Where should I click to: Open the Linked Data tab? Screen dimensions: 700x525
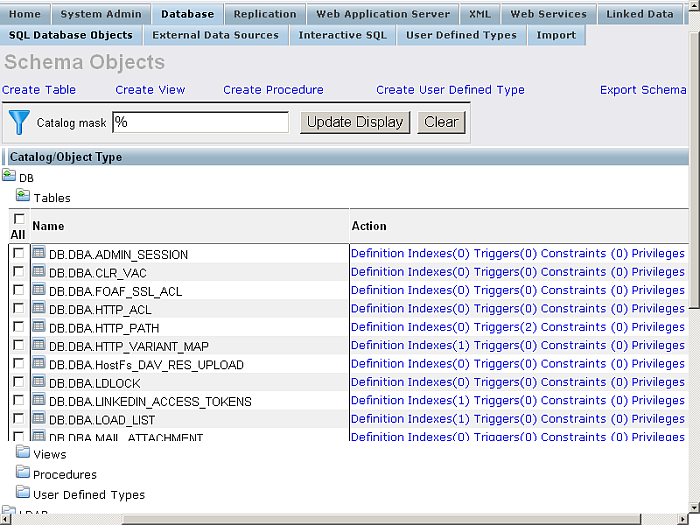(640, 14)
